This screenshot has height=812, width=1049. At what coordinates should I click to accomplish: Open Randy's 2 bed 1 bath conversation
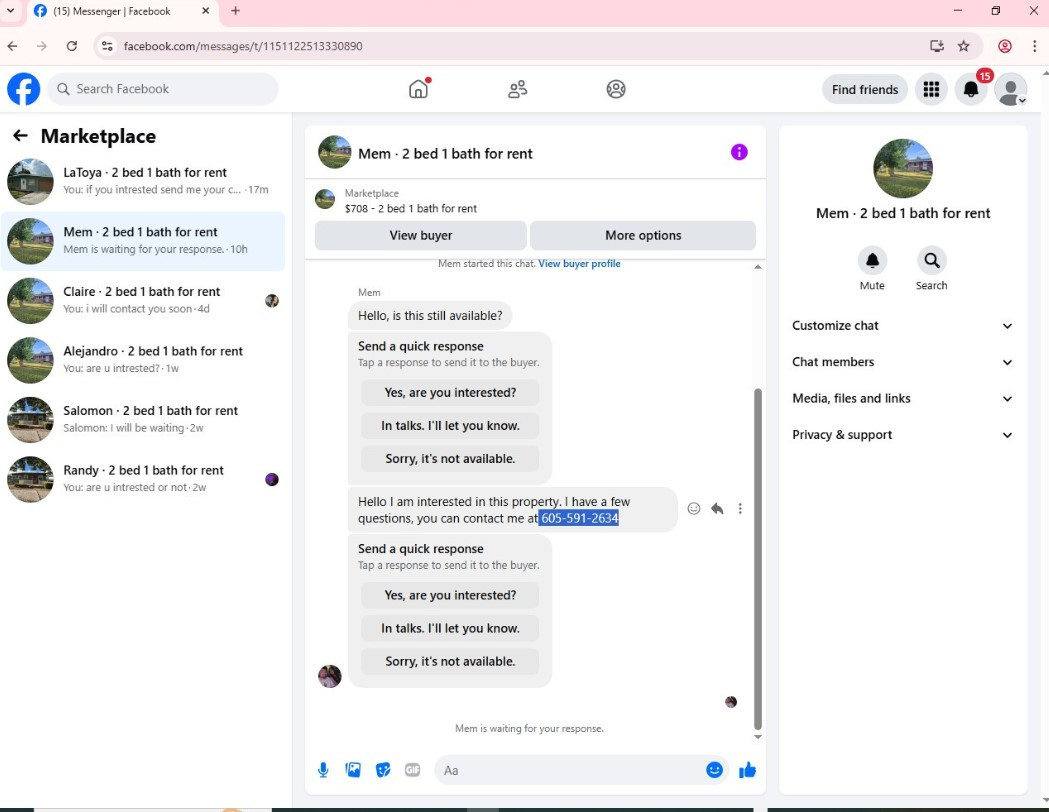(x=143, y=479)
